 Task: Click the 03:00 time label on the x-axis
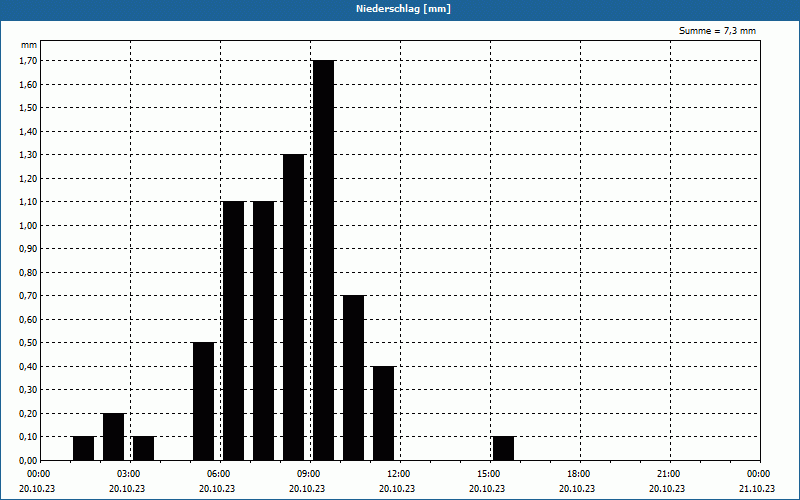pos(129,474)
